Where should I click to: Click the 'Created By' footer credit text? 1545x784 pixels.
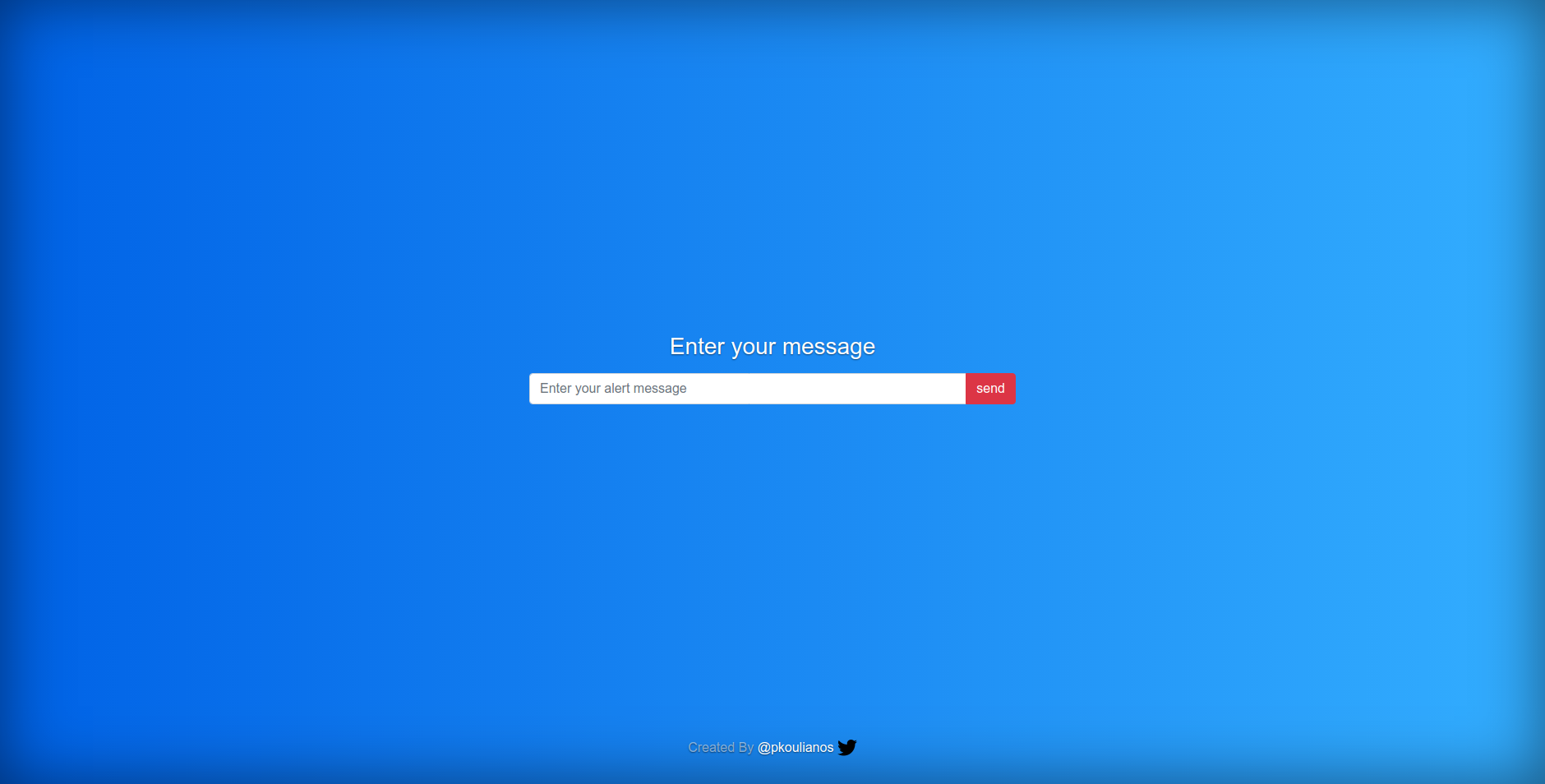(722, 747)
